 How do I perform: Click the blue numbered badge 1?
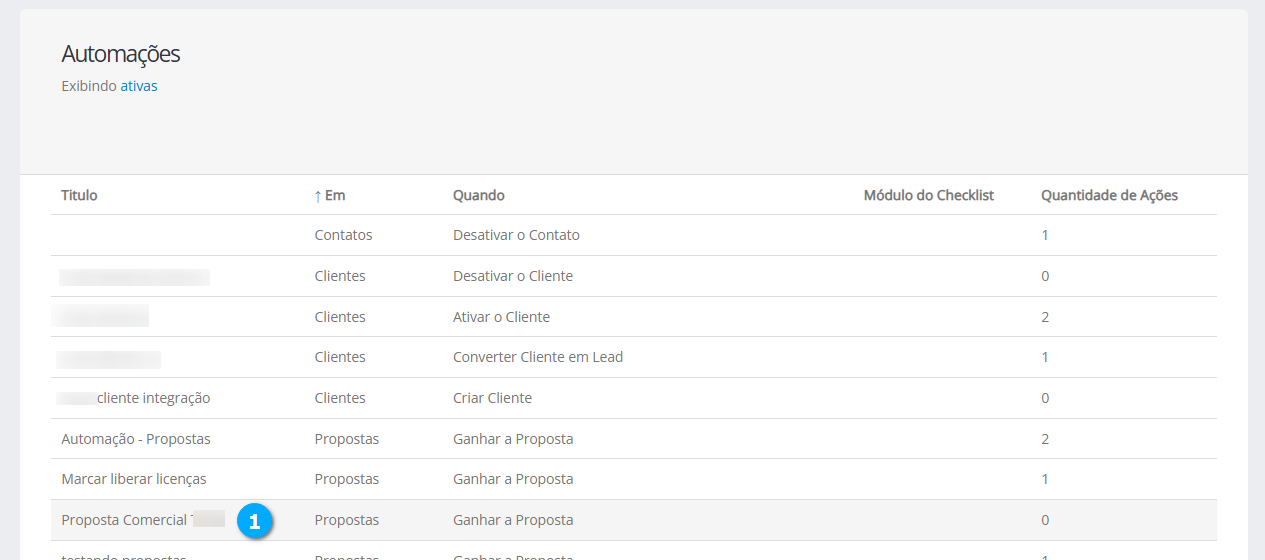pos(254,521)
